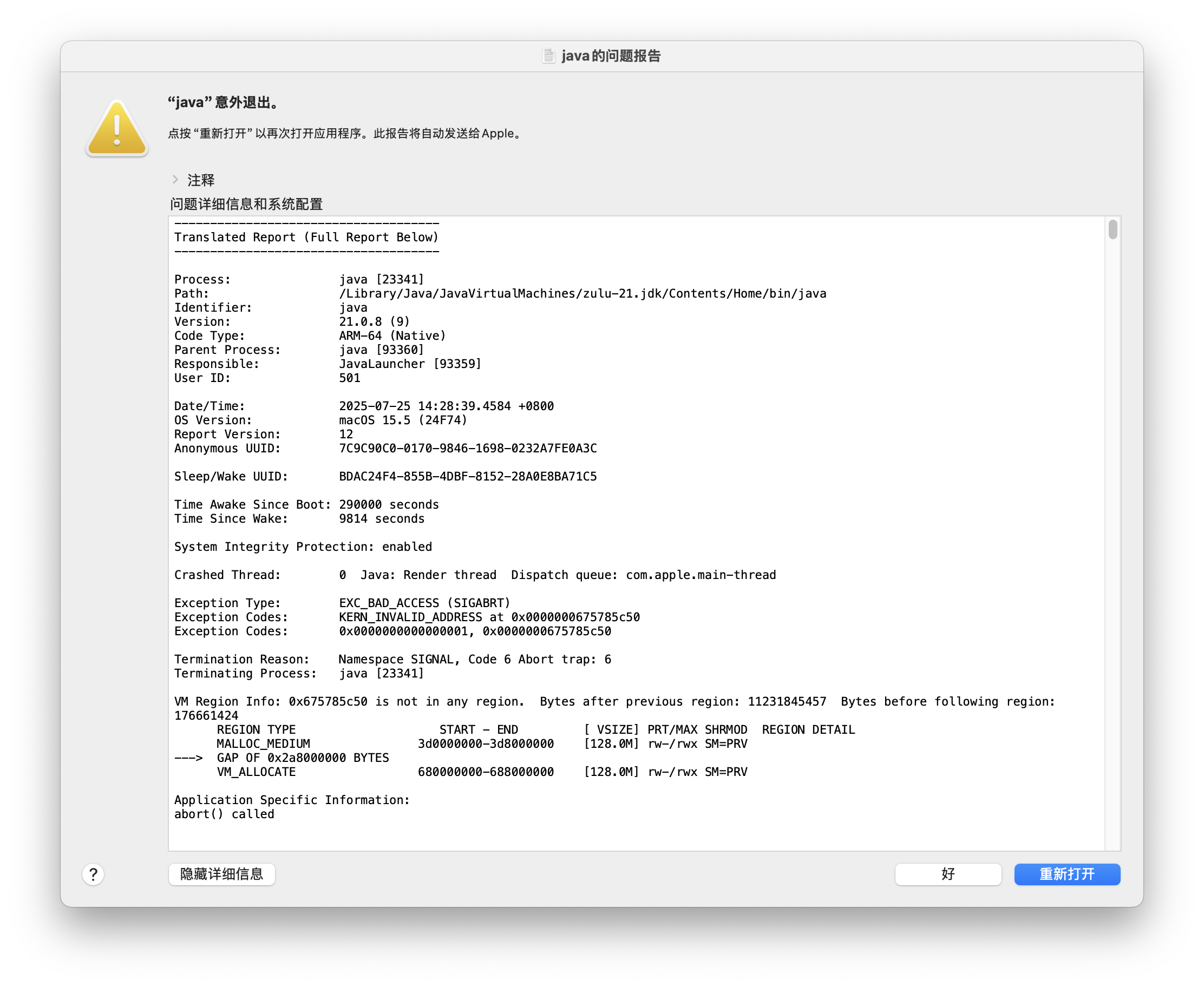This screenshot has height=987, width=1204.
Task: Expand the 注释 comments disclosure arrow
Action: pos(175,180)
